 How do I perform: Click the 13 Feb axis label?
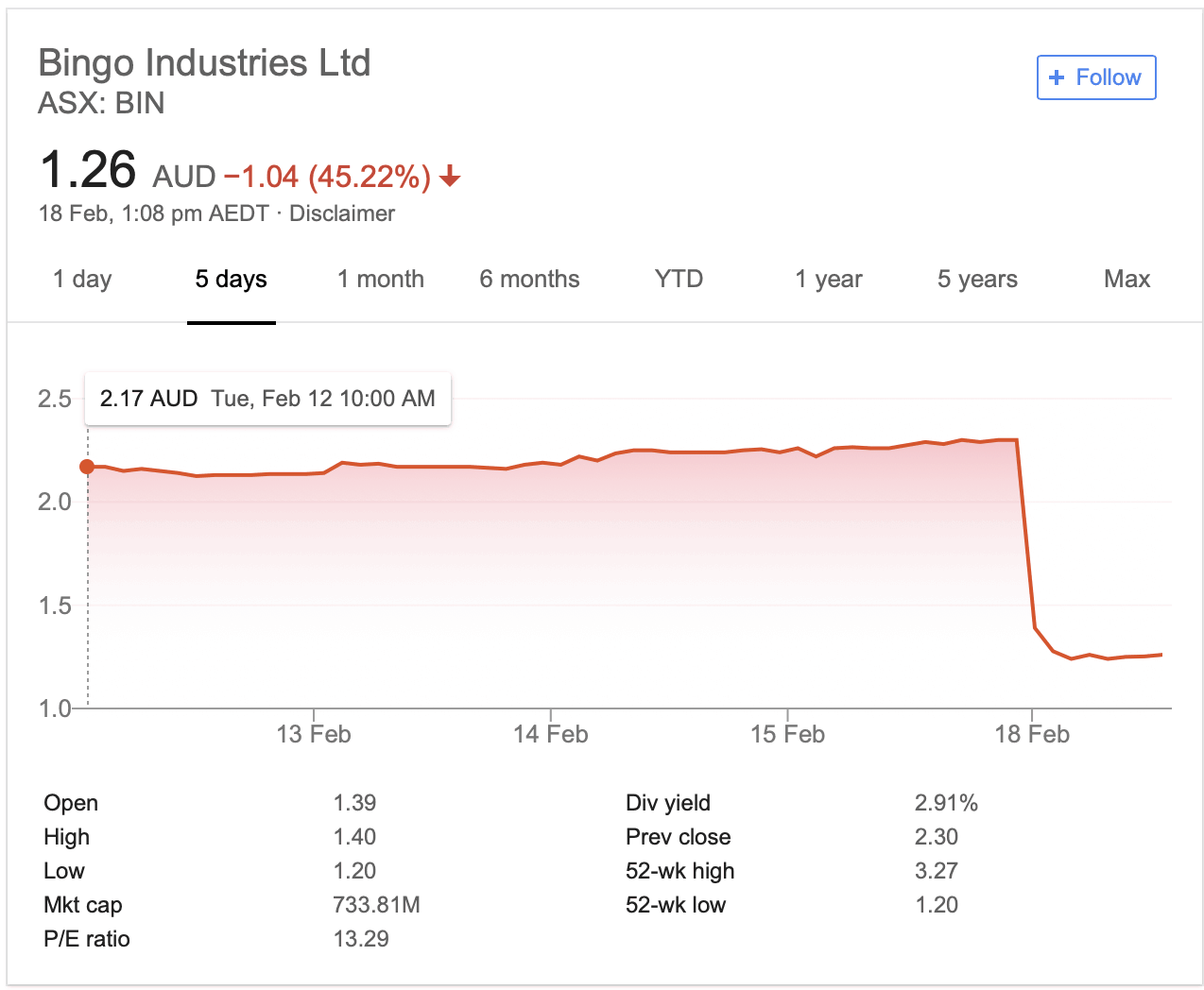314,734
